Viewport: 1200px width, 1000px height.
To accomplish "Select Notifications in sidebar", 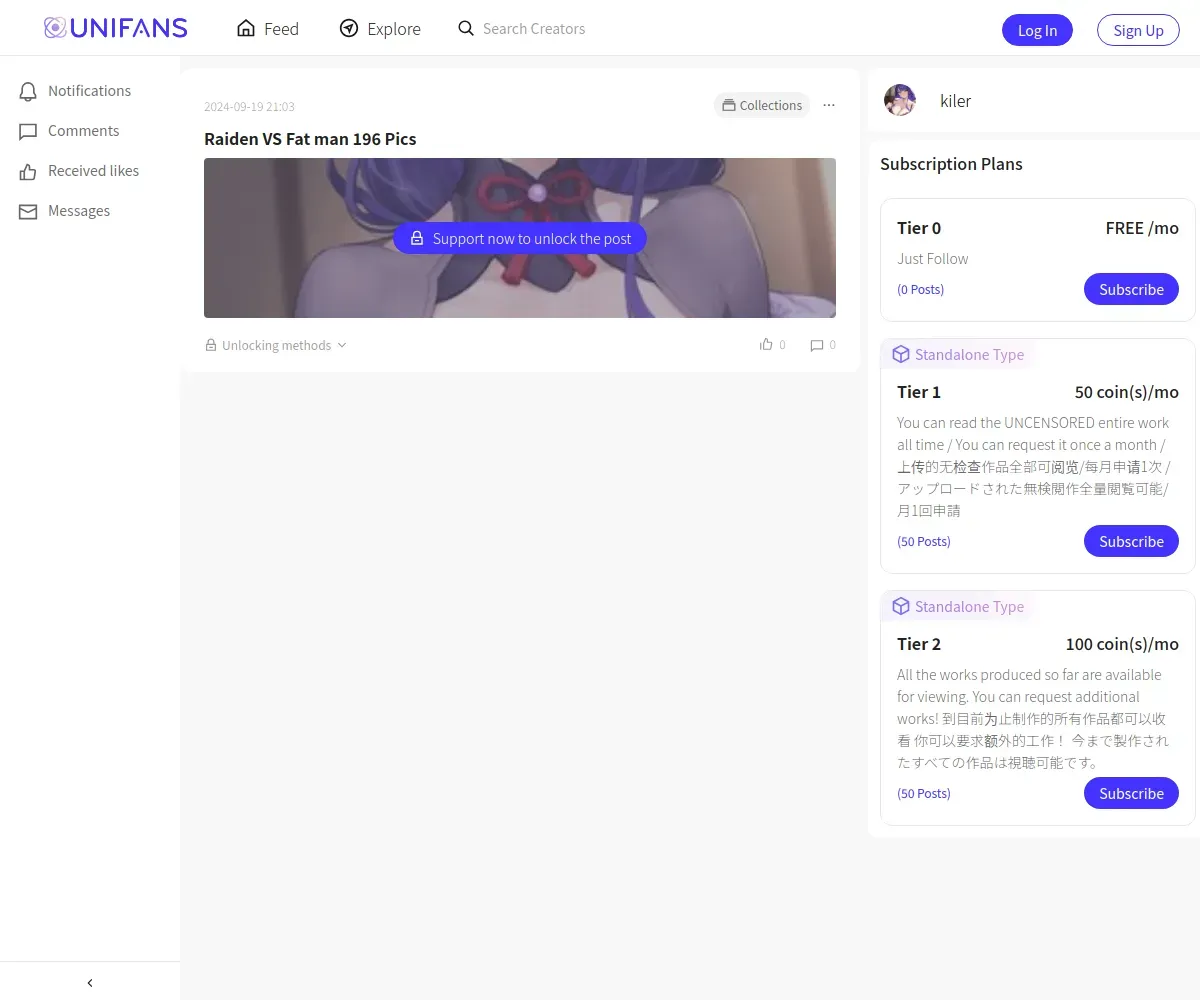I will coord(90,91).
